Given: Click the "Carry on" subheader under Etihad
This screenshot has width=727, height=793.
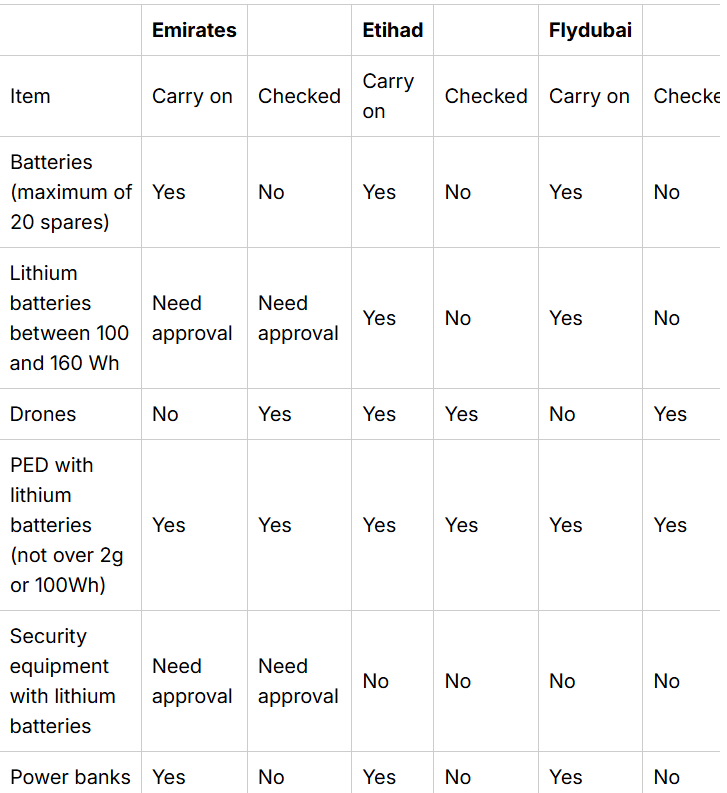Looking at the screenshot, I should (x=388, y=96).
